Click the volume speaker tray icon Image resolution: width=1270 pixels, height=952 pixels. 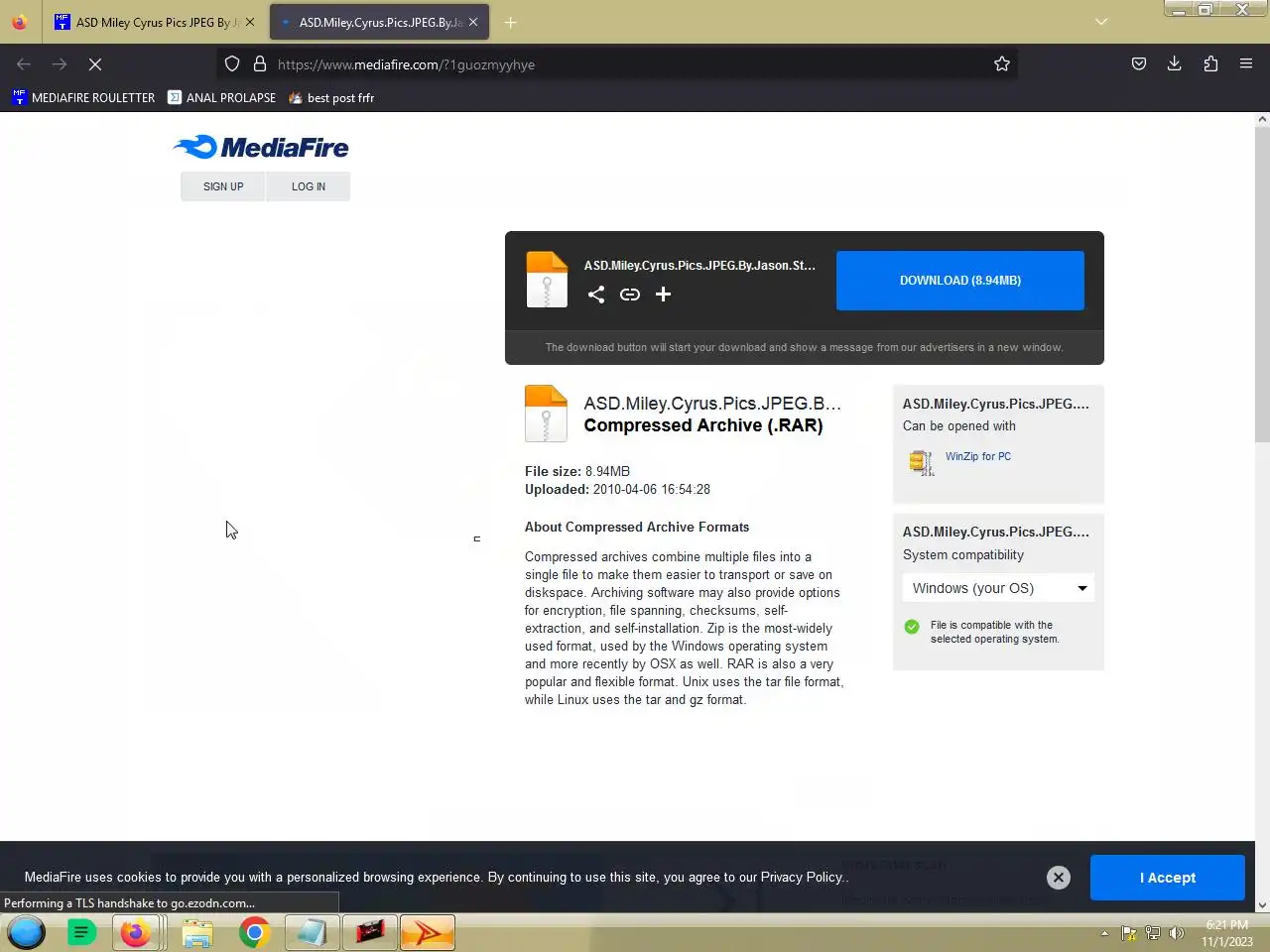1177,932
